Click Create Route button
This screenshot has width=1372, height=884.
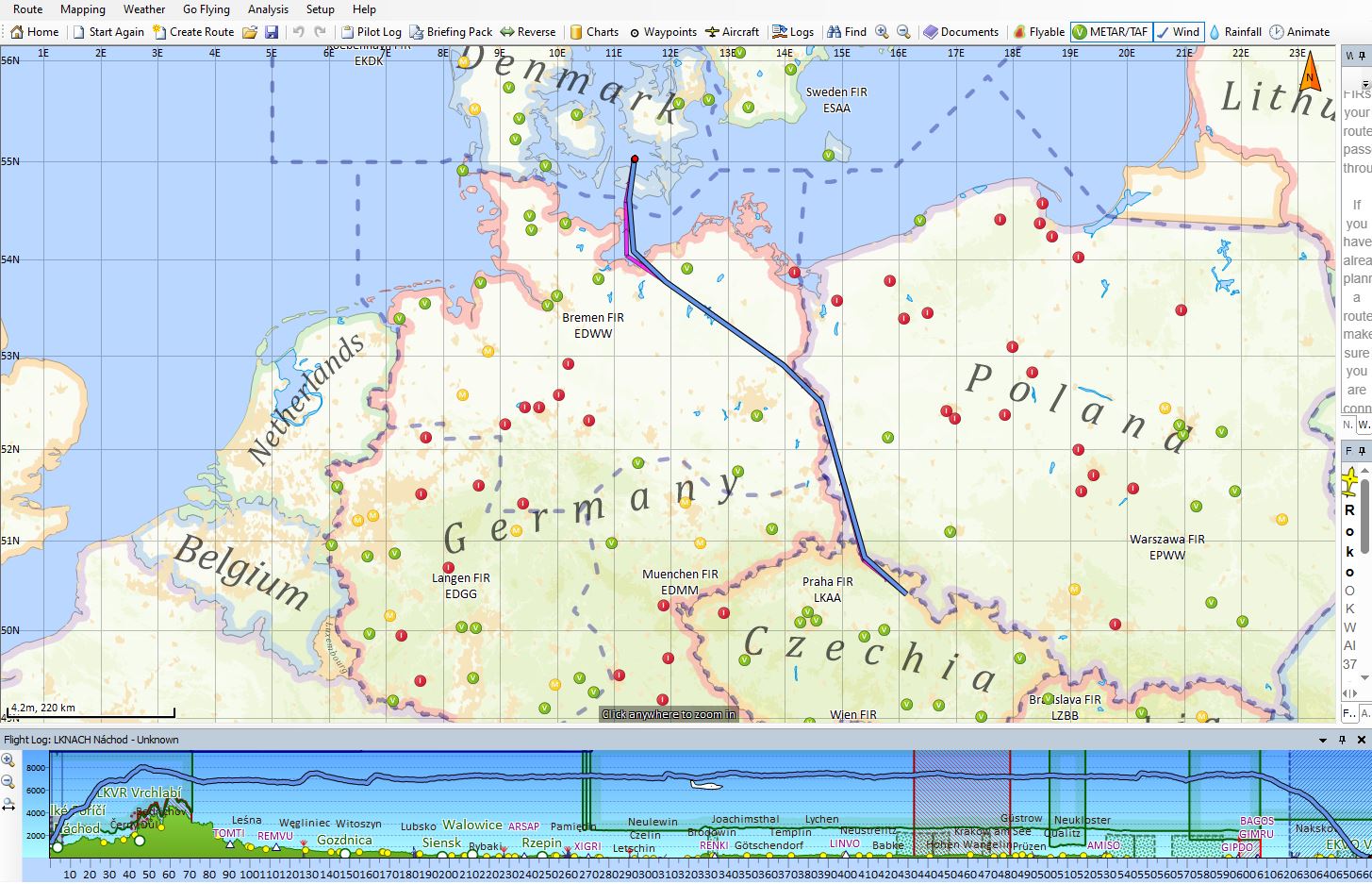tap(193, 32)
